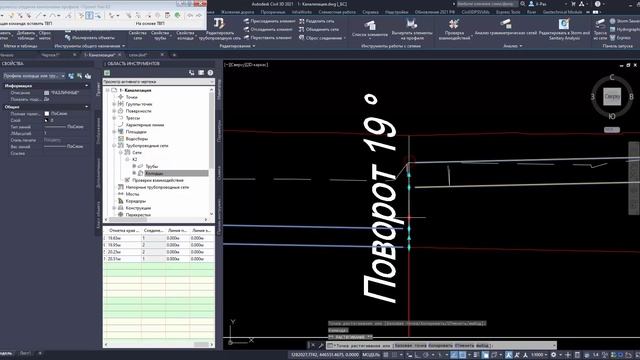Select Точки tree node
Viewport: 640px width, 360px height.
click(x=131, y=97)
